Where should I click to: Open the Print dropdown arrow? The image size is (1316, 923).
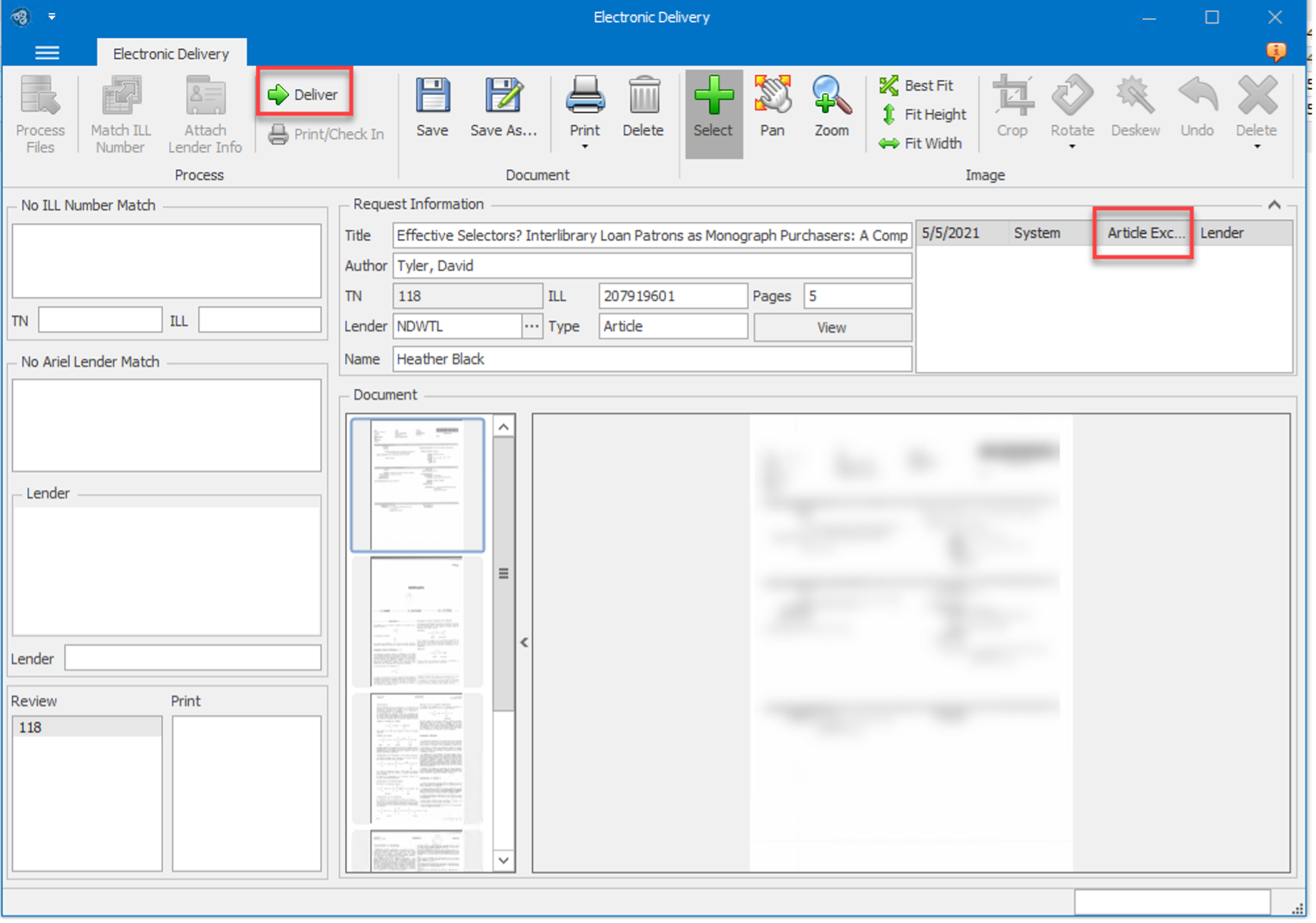[585, 147]
